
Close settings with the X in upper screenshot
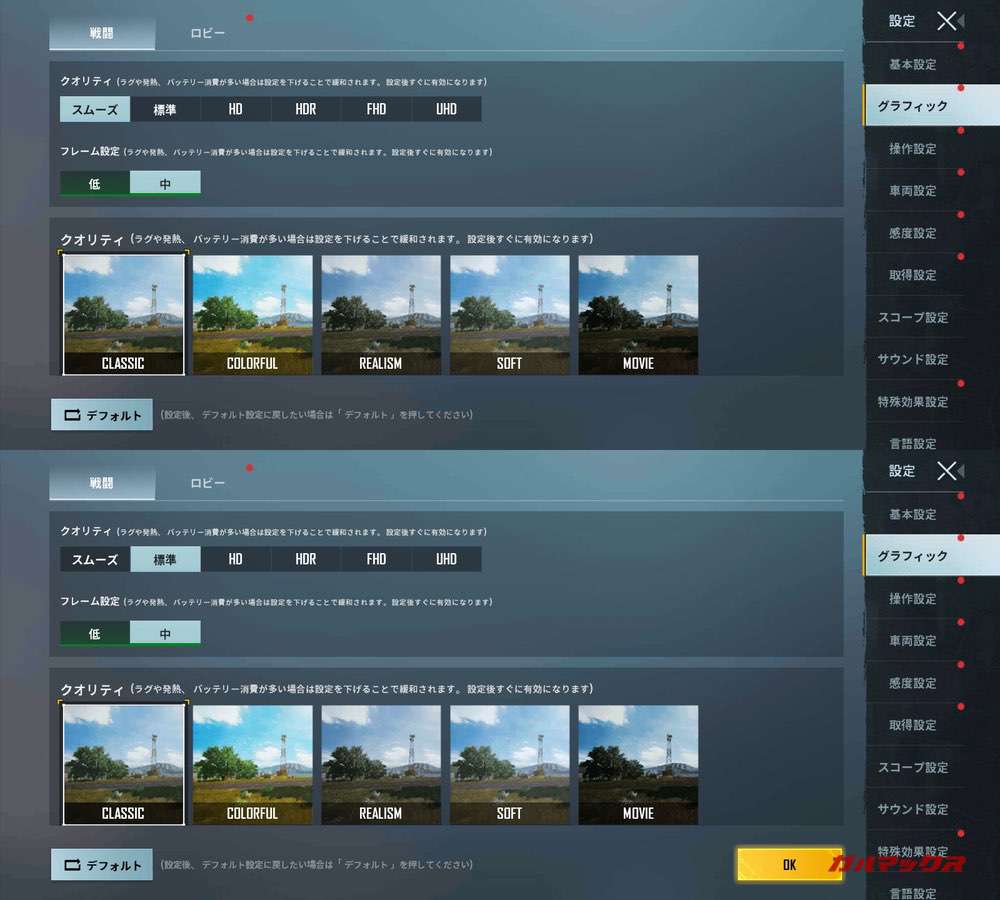tap(947, 21)
